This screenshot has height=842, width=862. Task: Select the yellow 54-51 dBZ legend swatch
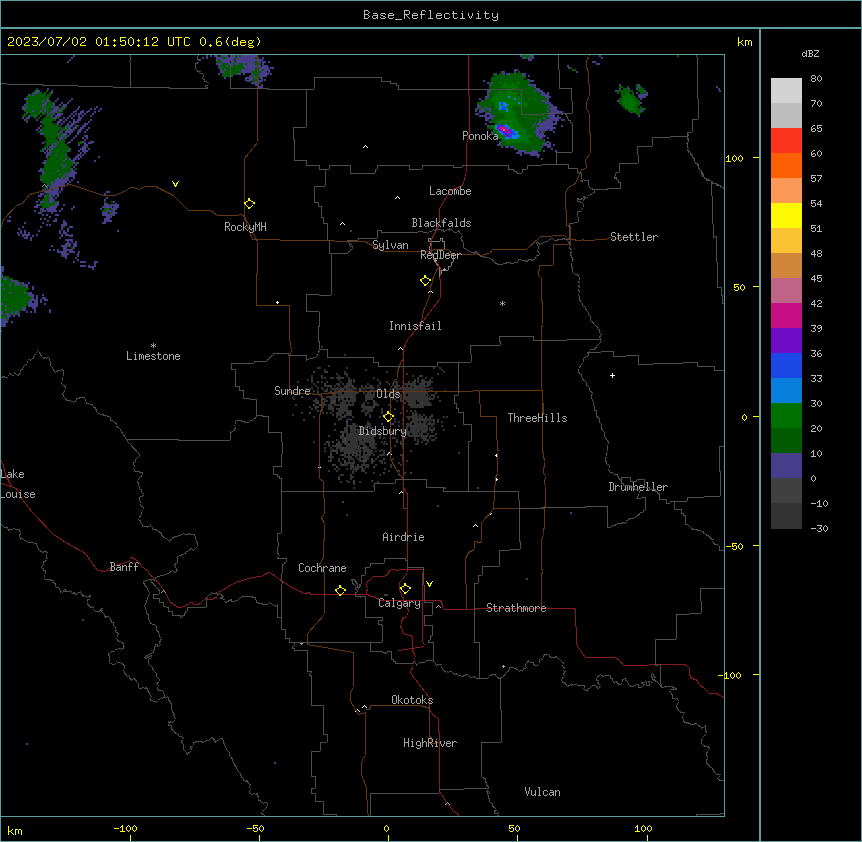pos(786,216)
